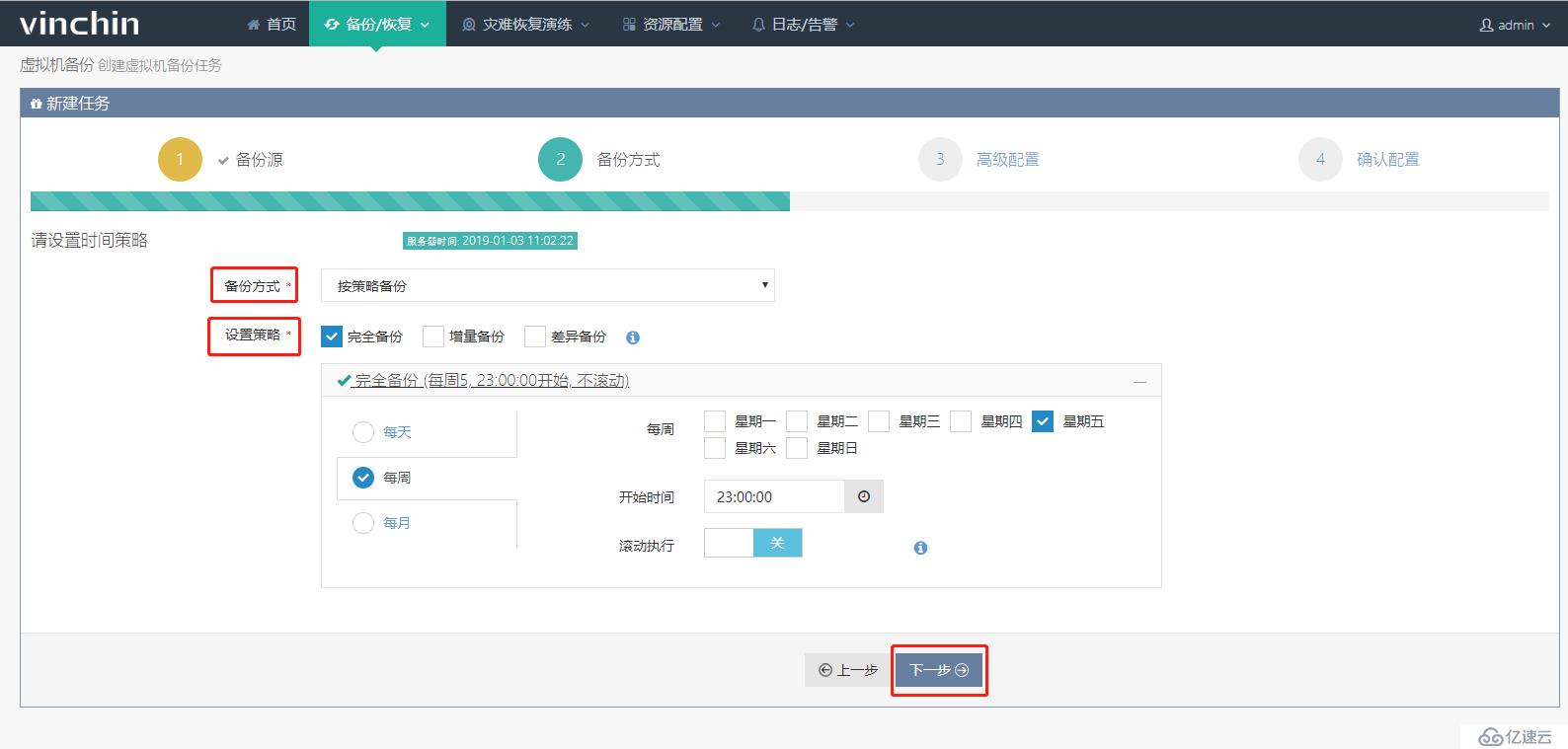Click 下一步 button
The image size is (1568, 749).
(x=939, y=670)
